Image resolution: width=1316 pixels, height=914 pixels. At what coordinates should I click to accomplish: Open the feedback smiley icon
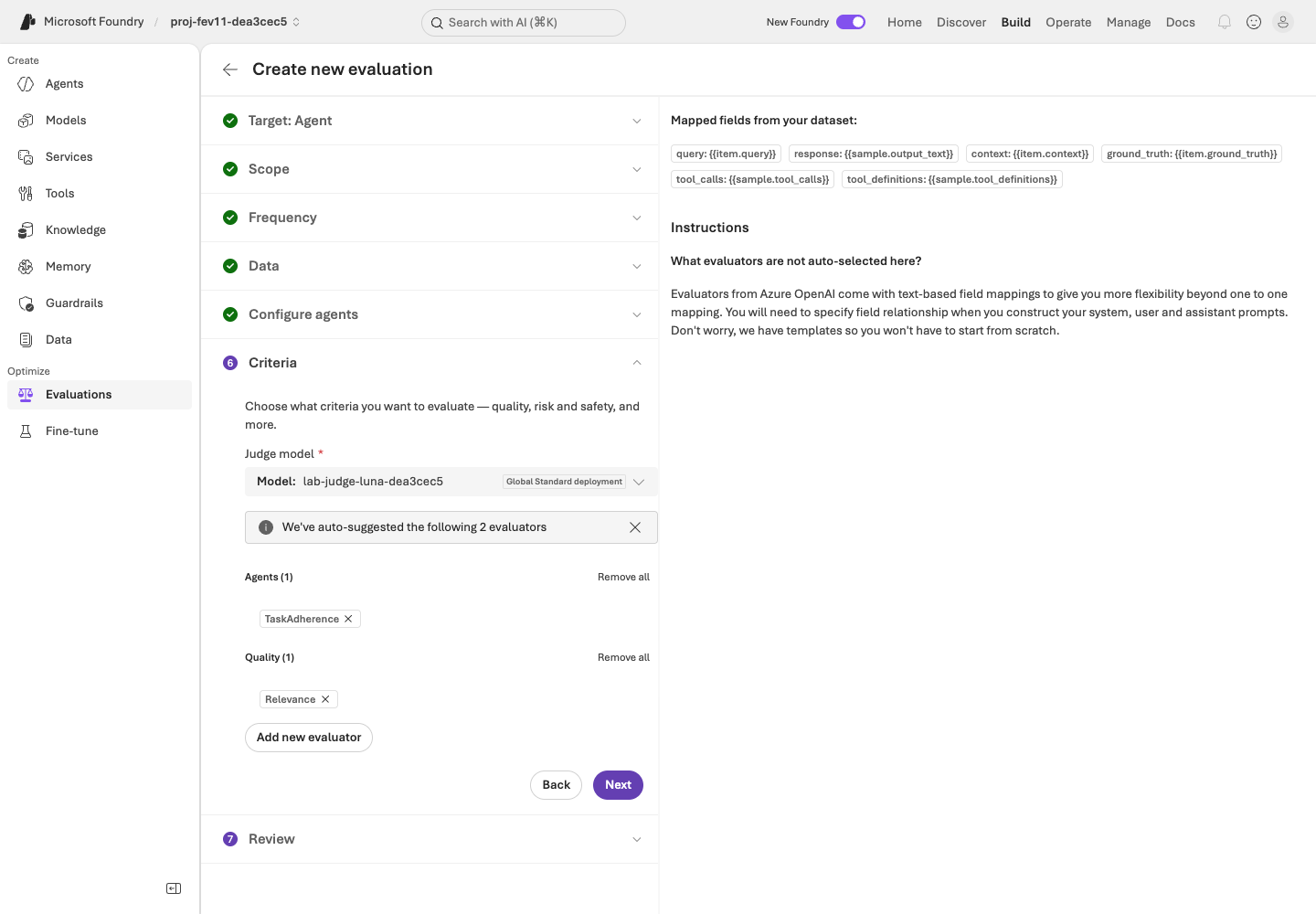(x=1254, y=22)
